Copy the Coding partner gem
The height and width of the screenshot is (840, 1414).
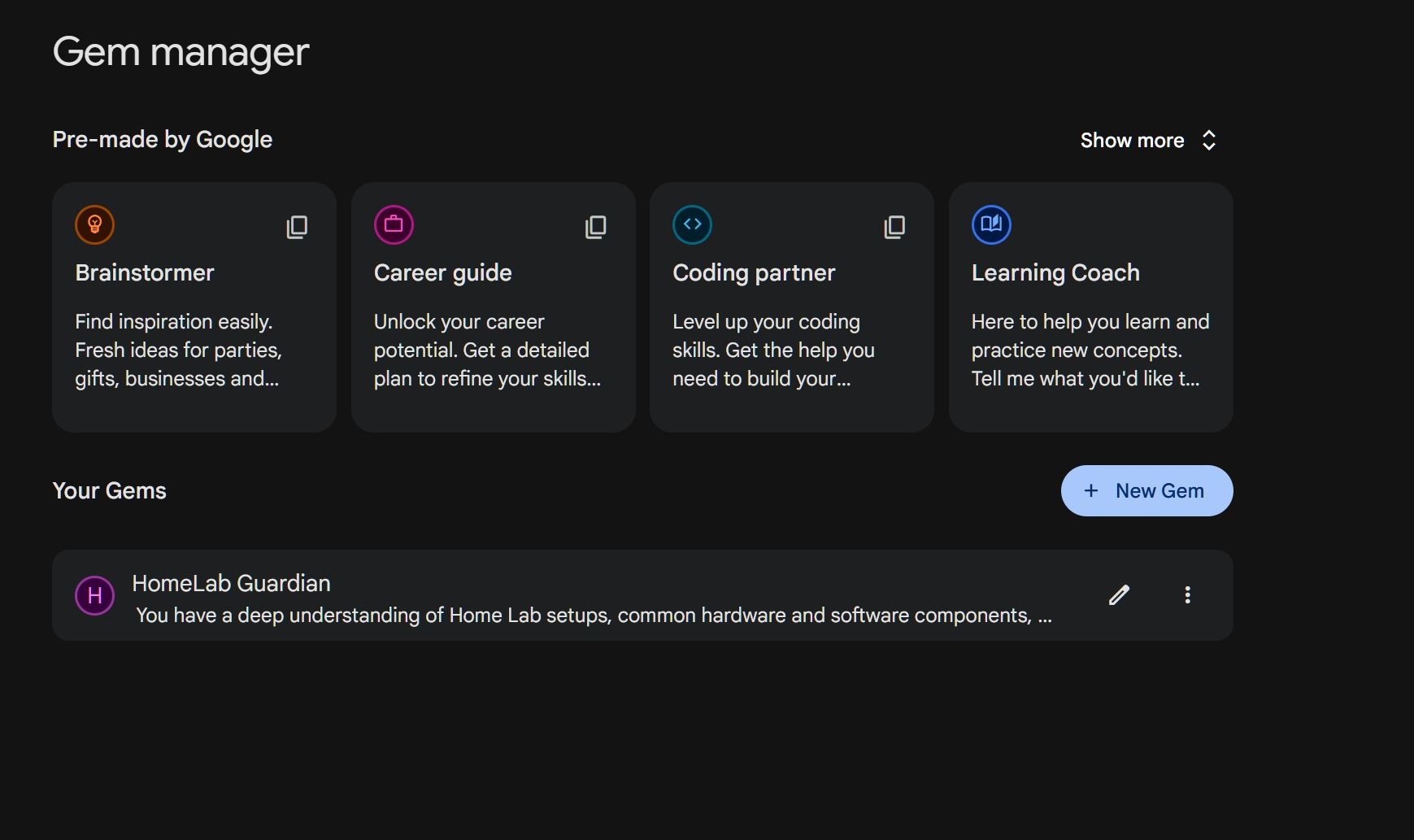894,227
